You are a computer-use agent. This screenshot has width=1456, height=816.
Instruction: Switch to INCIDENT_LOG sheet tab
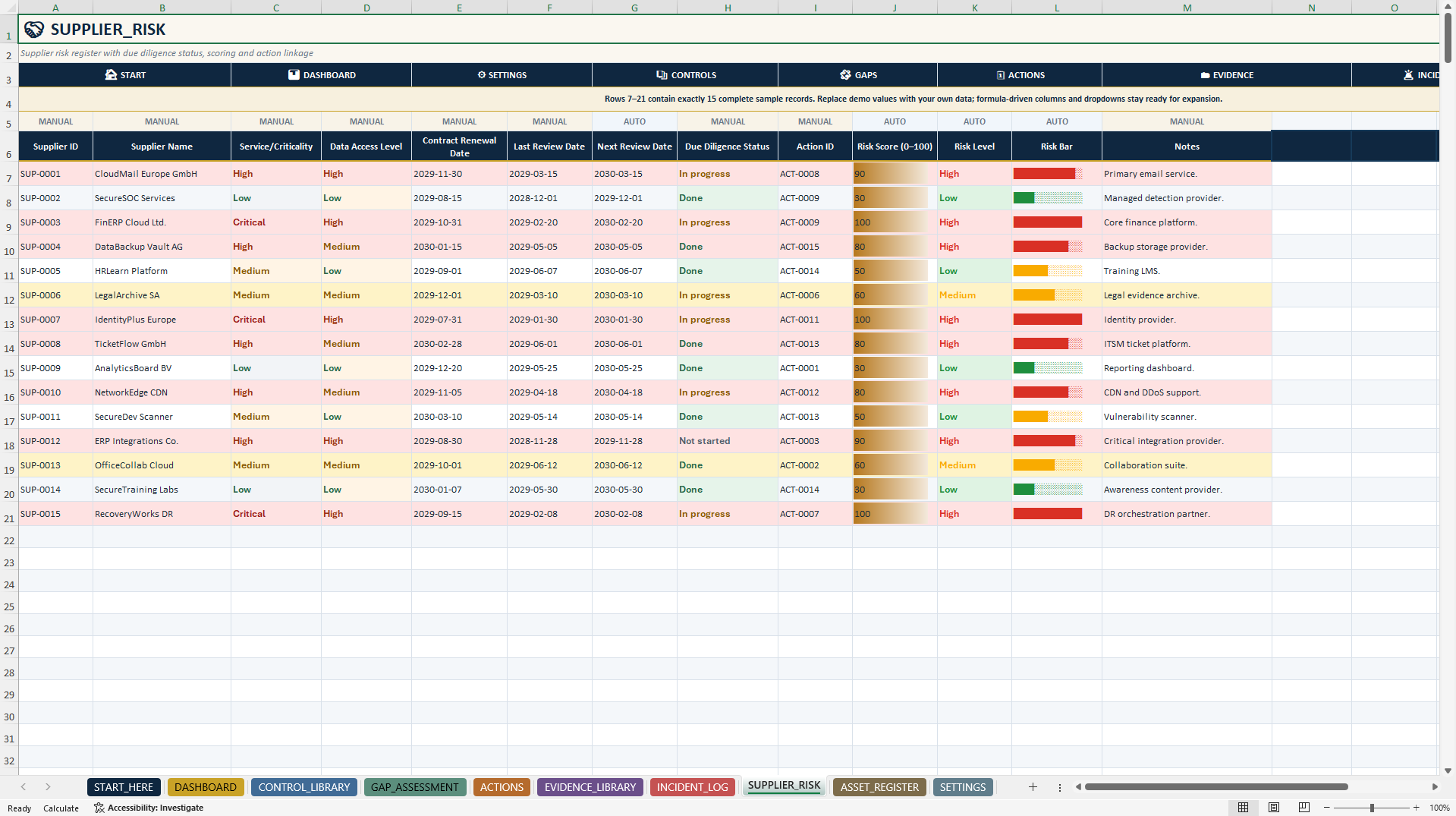[692, 787]
